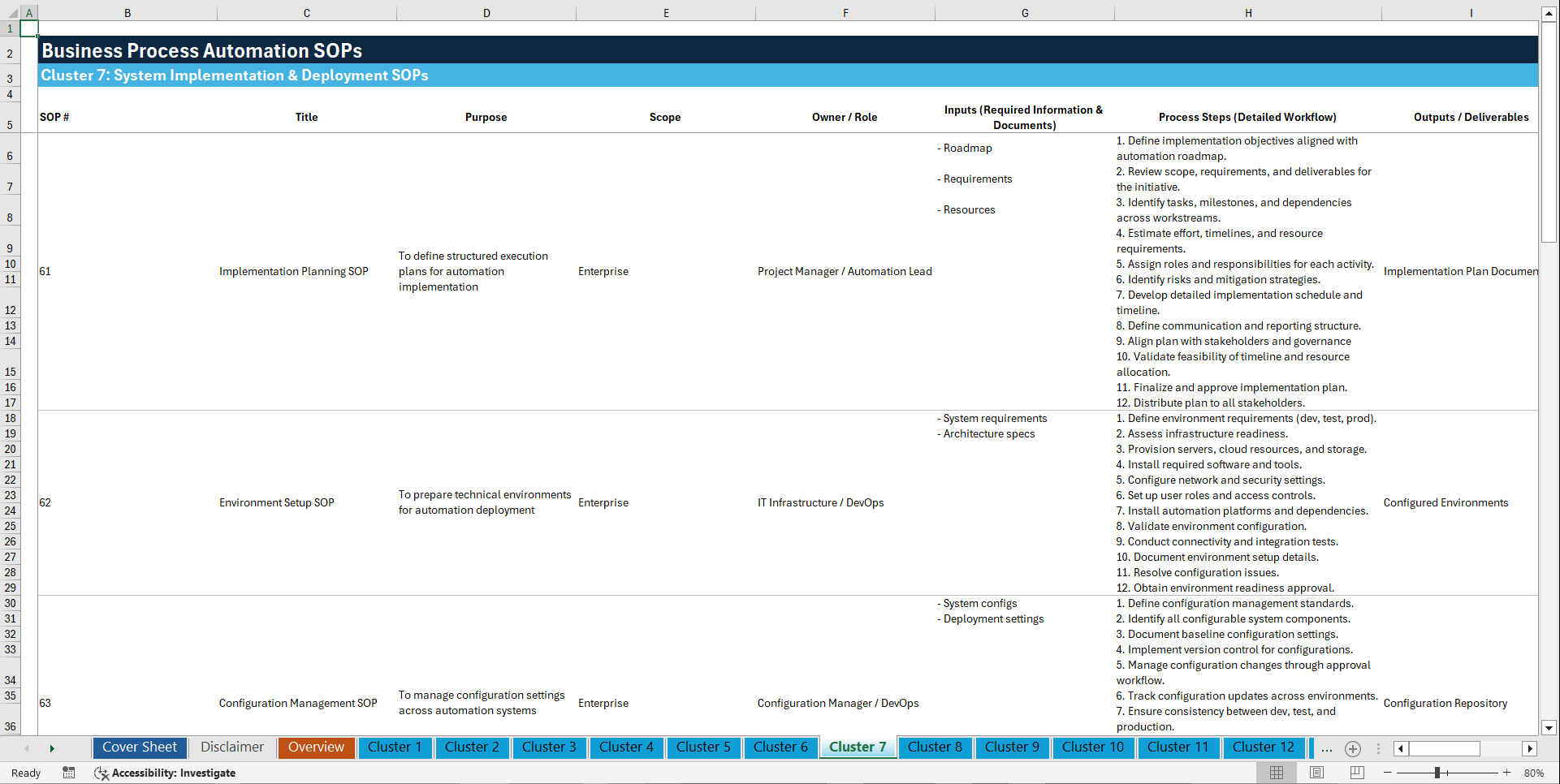Go to the next sheet tab arrow
1560x784 pixels.
pos(52,748)
